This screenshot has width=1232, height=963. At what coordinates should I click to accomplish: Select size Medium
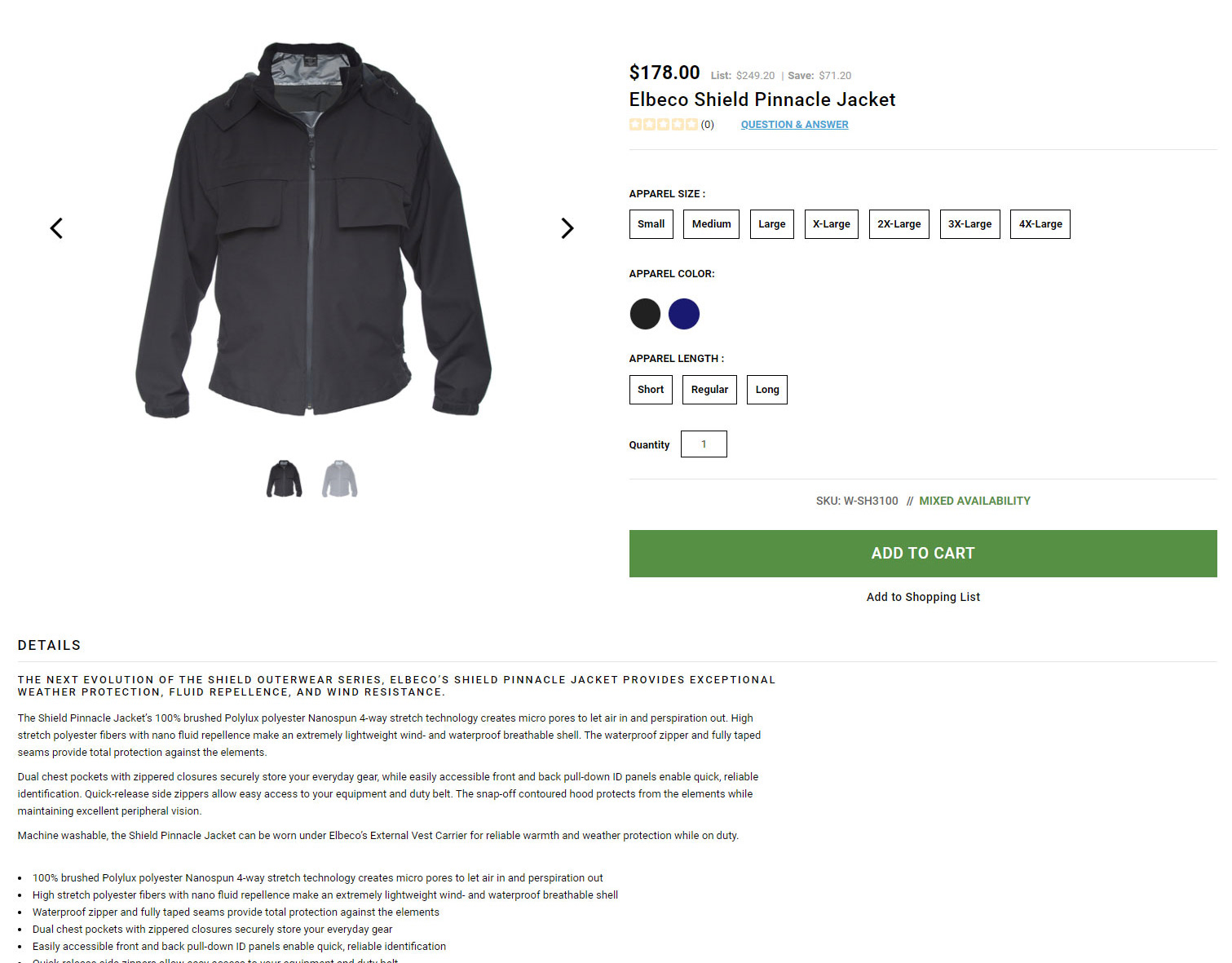pos(712,224)
